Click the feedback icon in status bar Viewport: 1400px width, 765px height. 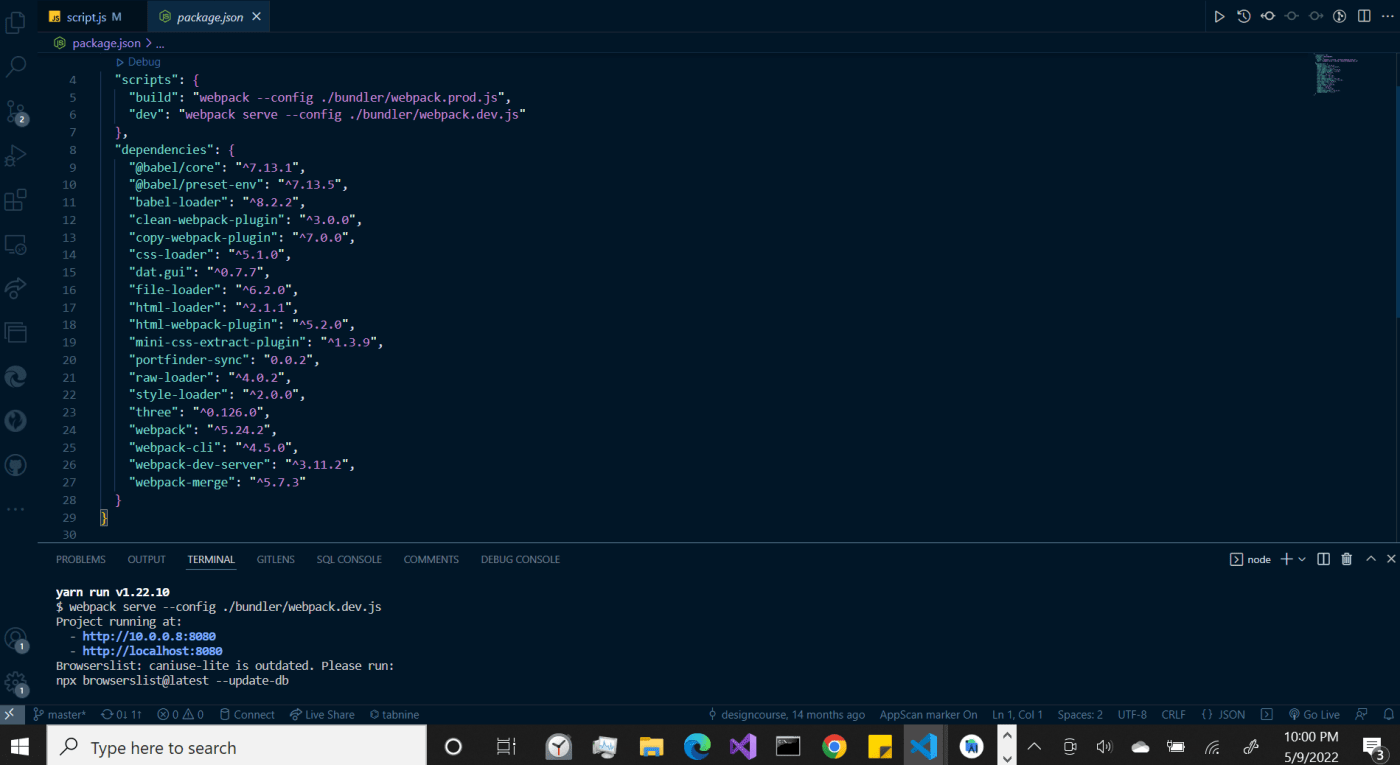1361,714
